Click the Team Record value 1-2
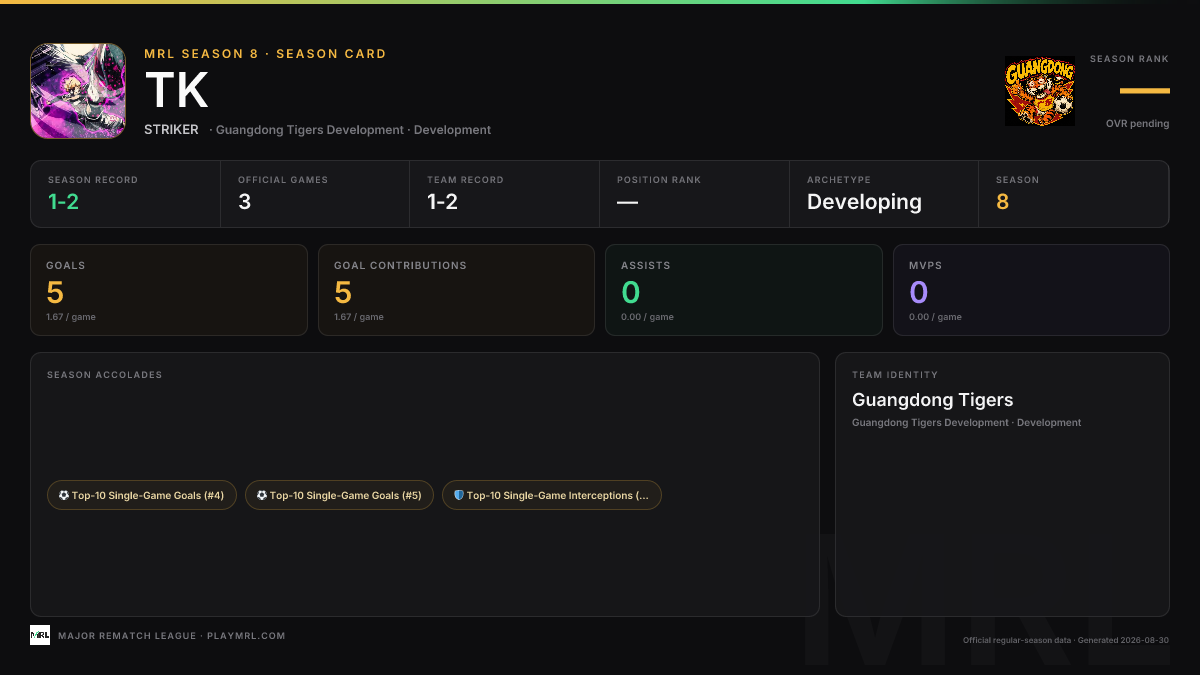The image size is (1200, 675). [x=443, y=202]
